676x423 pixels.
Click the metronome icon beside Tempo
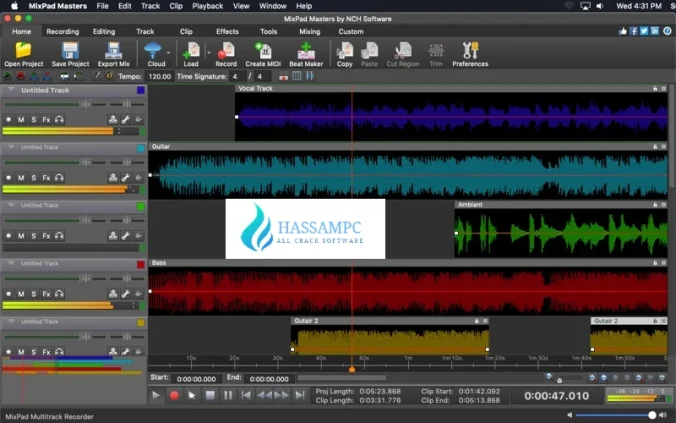(110, 76)
